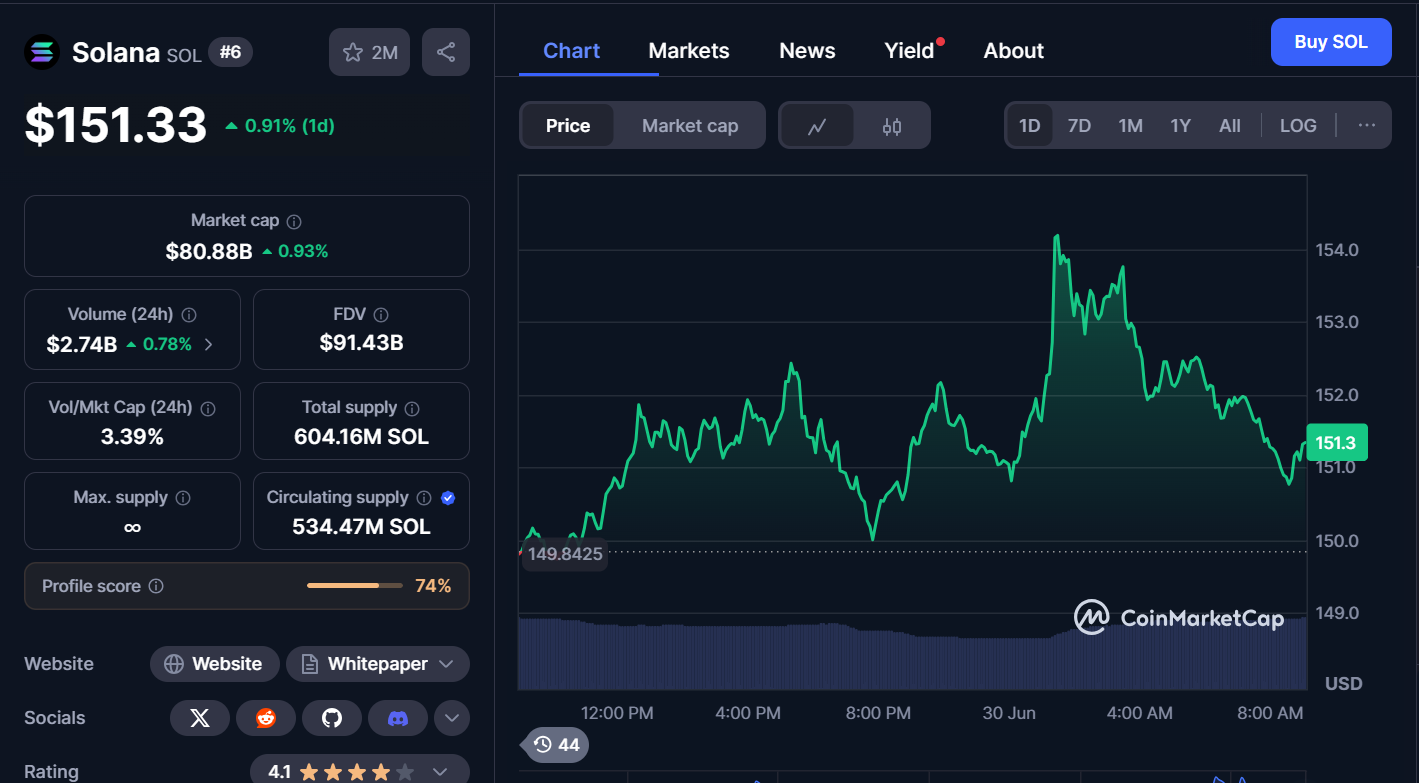Switch to line chart view
The height and width of the screenshot is (783, 1419).
817,126
